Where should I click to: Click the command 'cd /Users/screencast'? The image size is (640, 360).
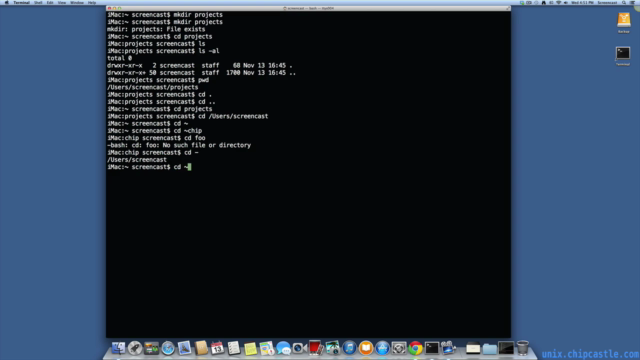tap(233, 116)
